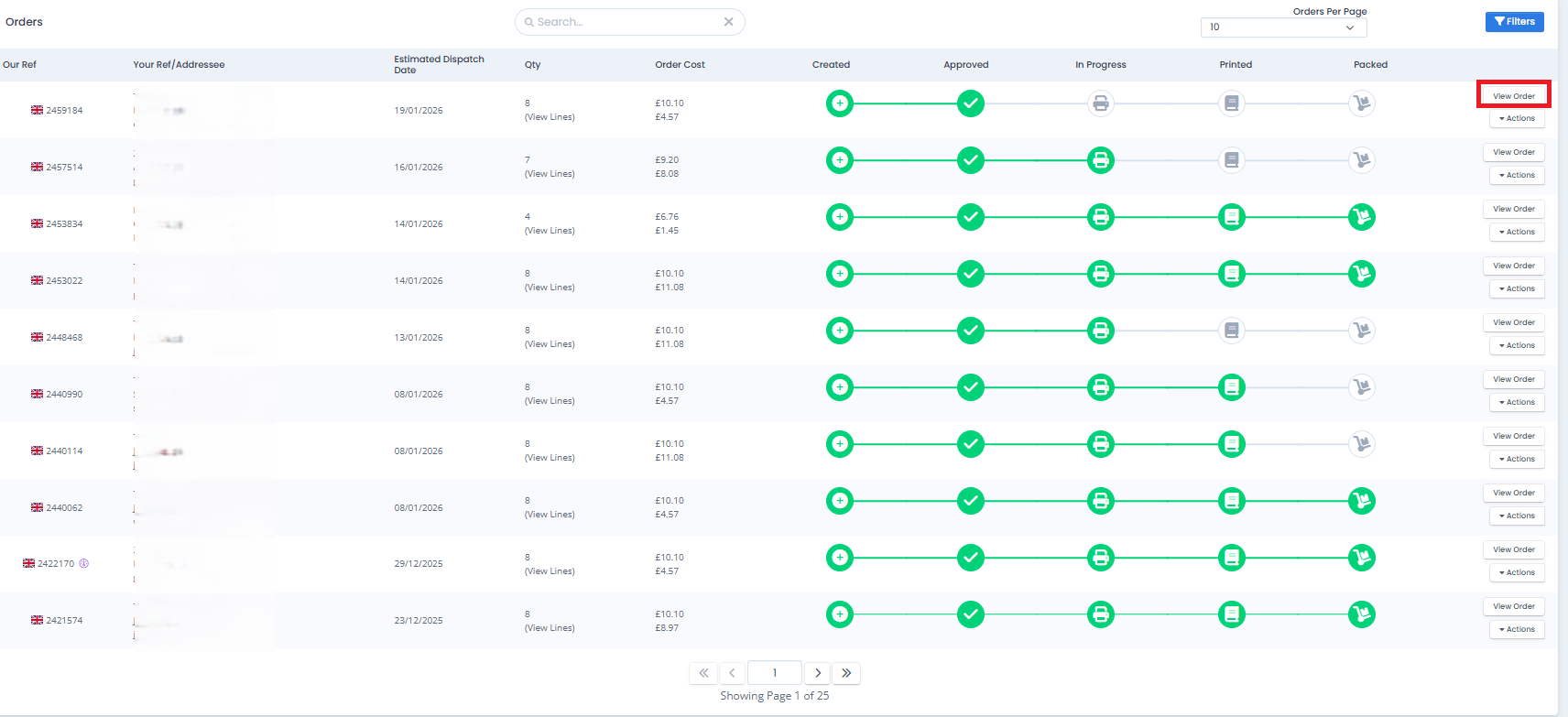This screenshot has width=1568, height=717.
Task: Click the Packed trolley icon for order 2453834
Action: coord(1361,217)
